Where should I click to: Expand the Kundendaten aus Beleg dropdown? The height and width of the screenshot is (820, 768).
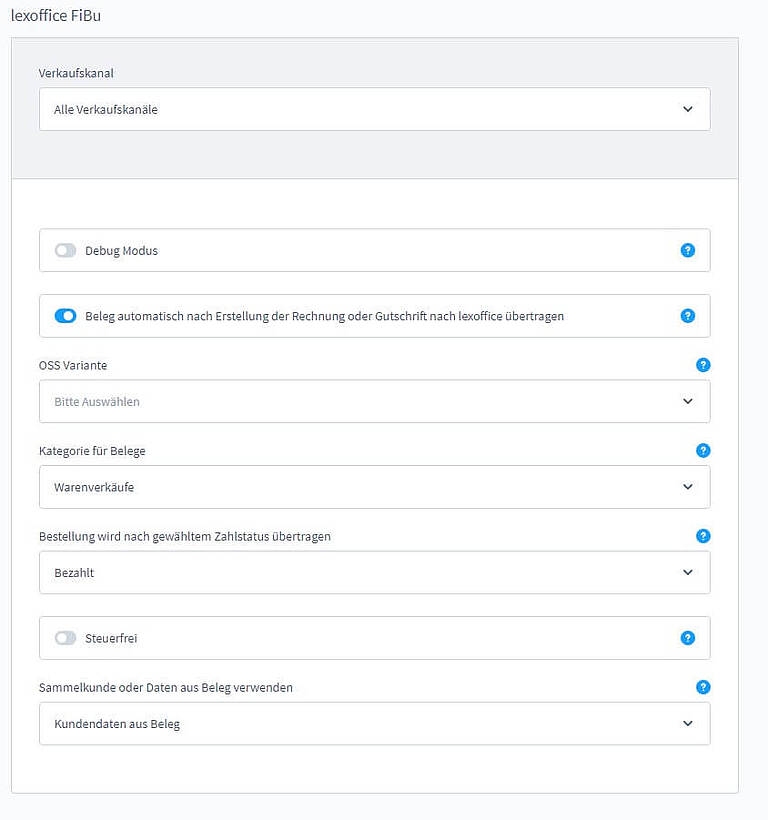[x=374, y=724]
